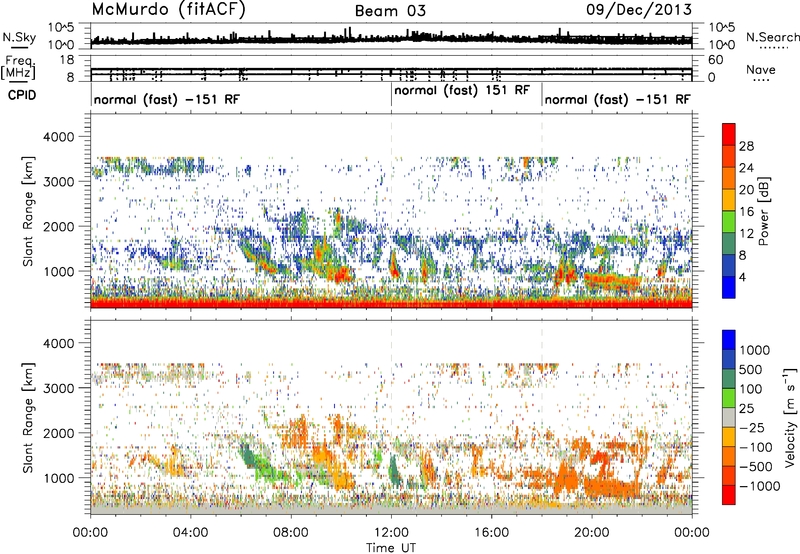Click the CPID label

click(x=22, y=95)
